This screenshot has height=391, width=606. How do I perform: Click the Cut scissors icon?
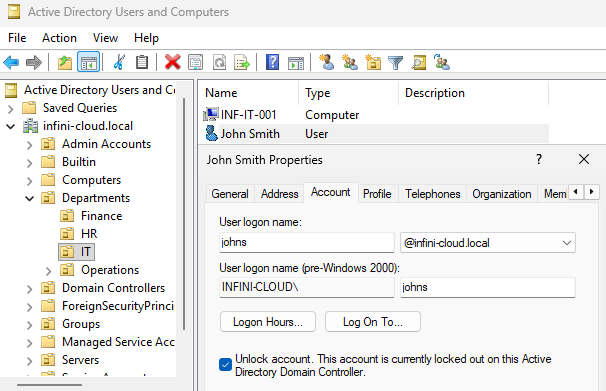coord(119,62)
